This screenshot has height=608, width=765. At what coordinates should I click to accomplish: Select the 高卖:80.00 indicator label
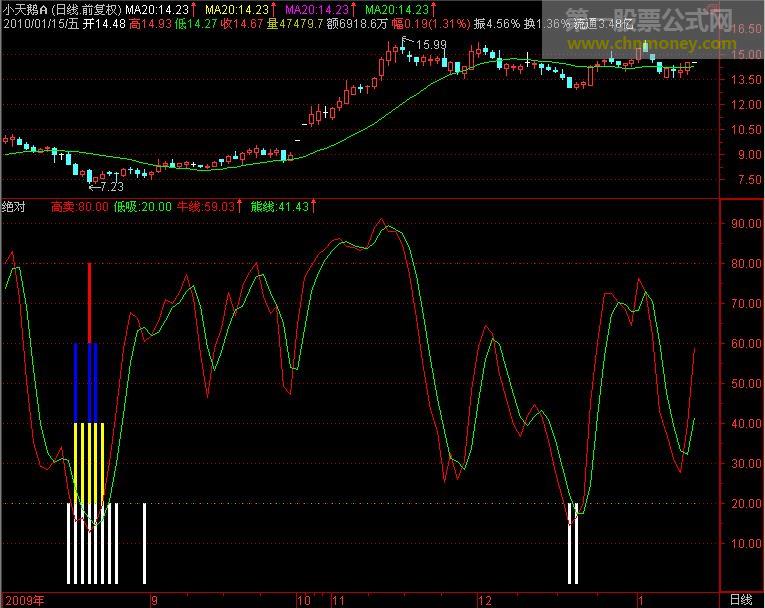(x=79, y=206)
